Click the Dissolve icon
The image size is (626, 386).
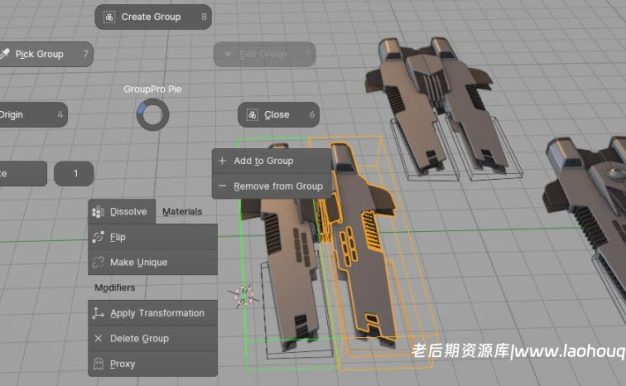pos(98,212)
